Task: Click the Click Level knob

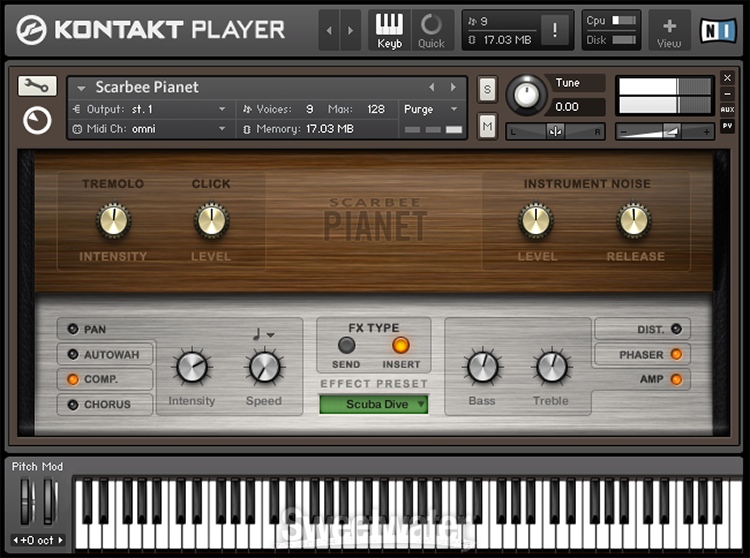Action: (x=211, y=220)
